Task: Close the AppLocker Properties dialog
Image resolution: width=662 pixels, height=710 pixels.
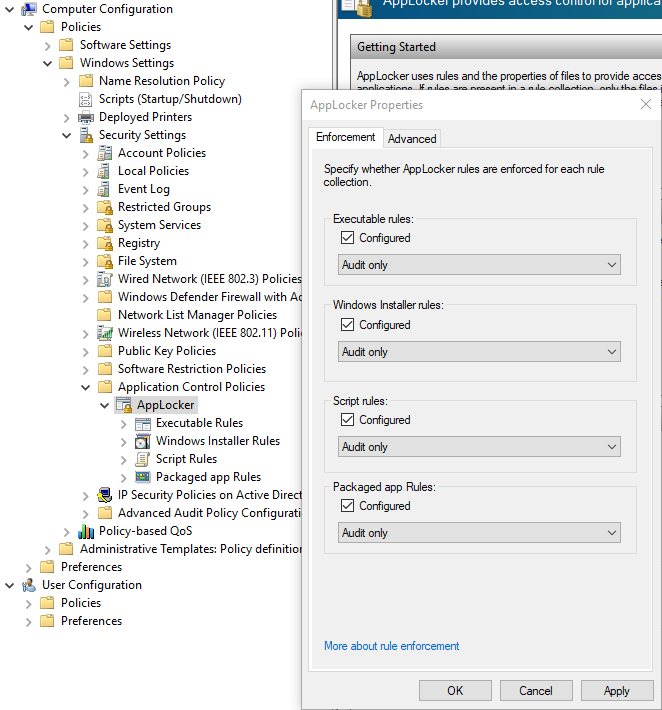Action: [646, 104]
